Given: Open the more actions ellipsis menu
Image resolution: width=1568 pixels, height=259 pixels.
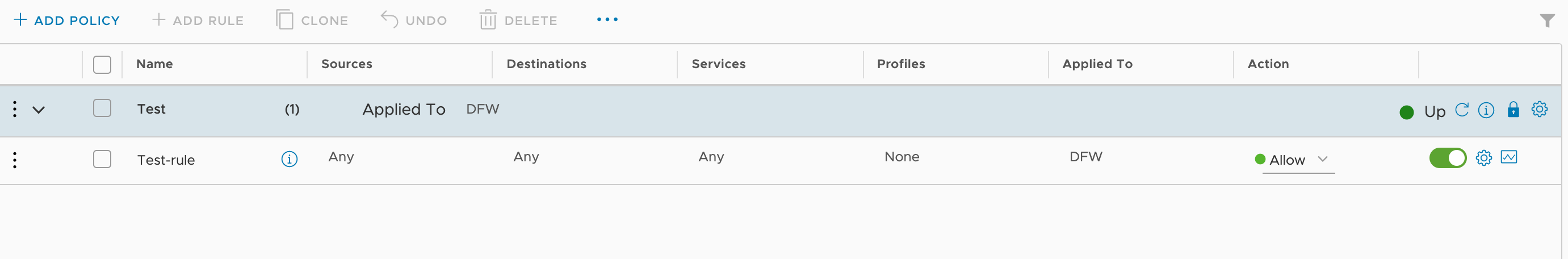Looking at the screenshot, I should coord(607,20).
